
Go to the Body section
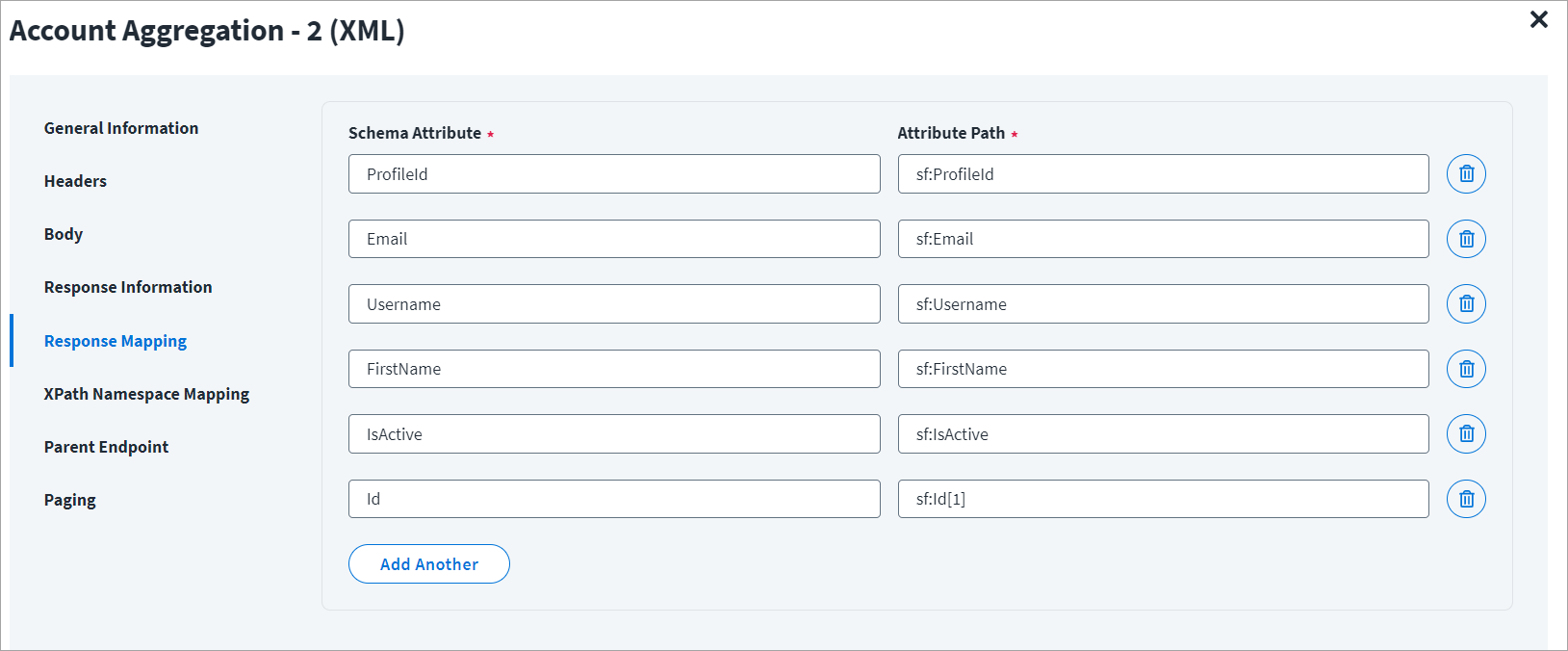(64, 234)
